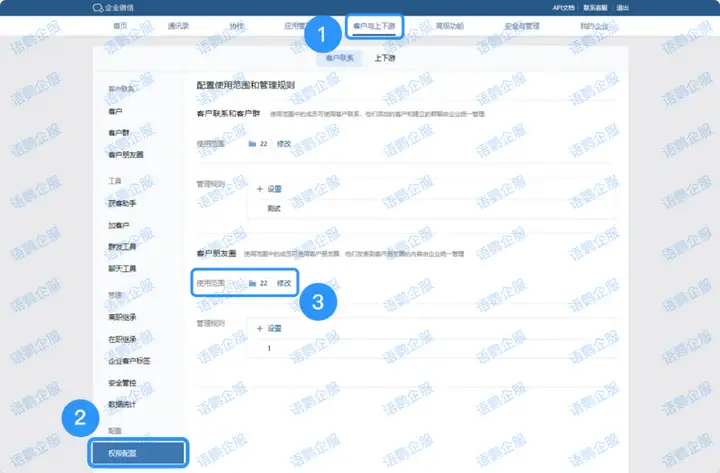
Task: Click 修改 link for 客户朋友圈 range
Action: click(x=284, y=283)
